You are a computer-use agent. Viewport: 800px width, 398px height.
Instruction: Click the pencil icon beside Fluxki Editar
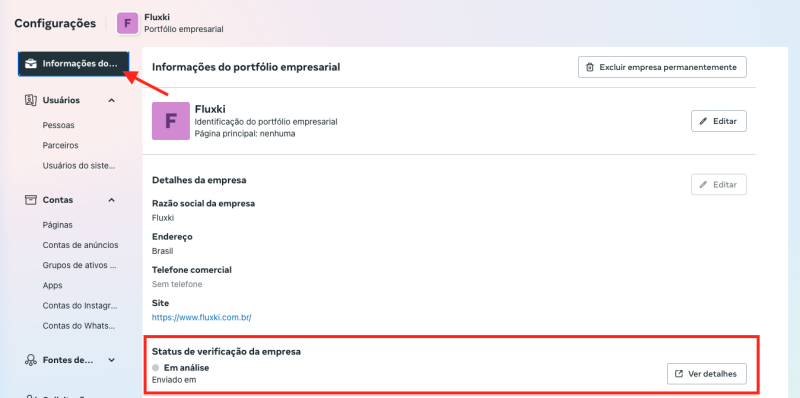[x=704, y=121]
